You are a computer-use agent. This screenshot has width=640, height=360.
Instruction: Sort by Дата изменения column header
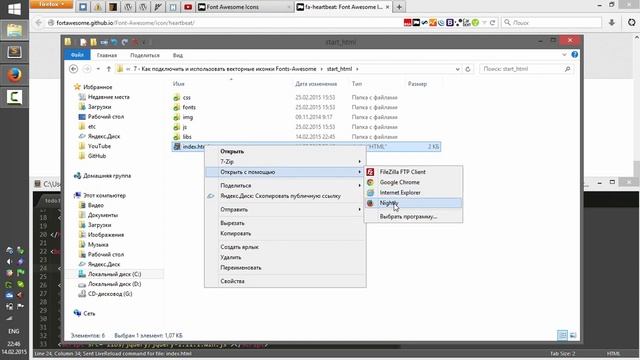click(316, 84)
